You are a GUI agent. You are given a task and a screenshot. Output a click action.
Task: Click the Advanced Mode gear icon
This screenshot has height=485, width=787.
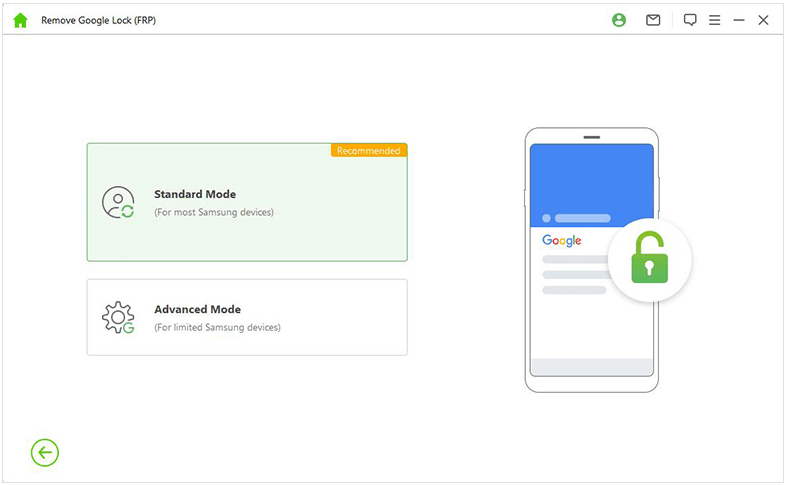pos(118,317)
